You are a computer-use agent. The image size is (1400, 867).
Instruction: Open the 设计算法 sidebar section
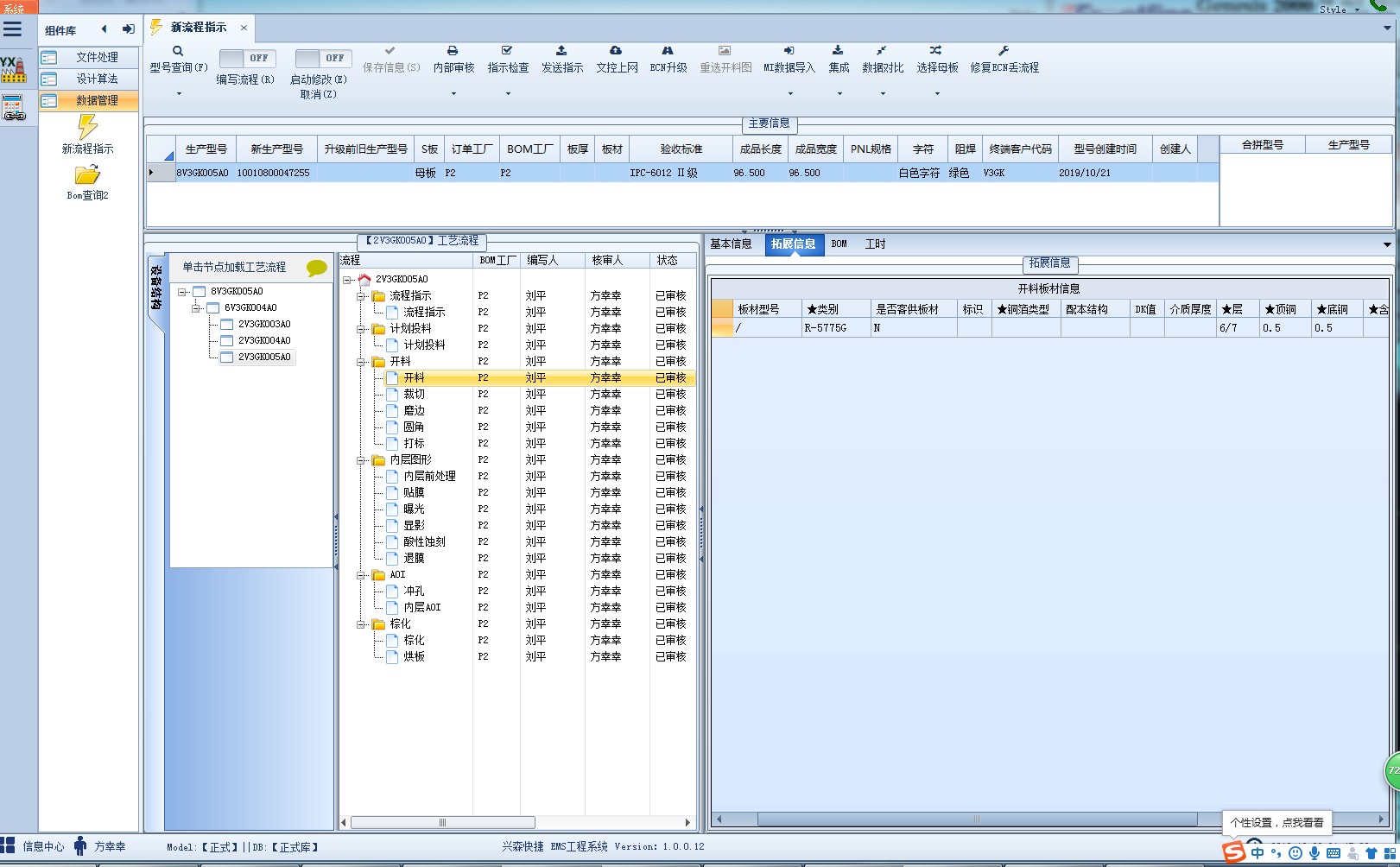click(x=89, y=79)
